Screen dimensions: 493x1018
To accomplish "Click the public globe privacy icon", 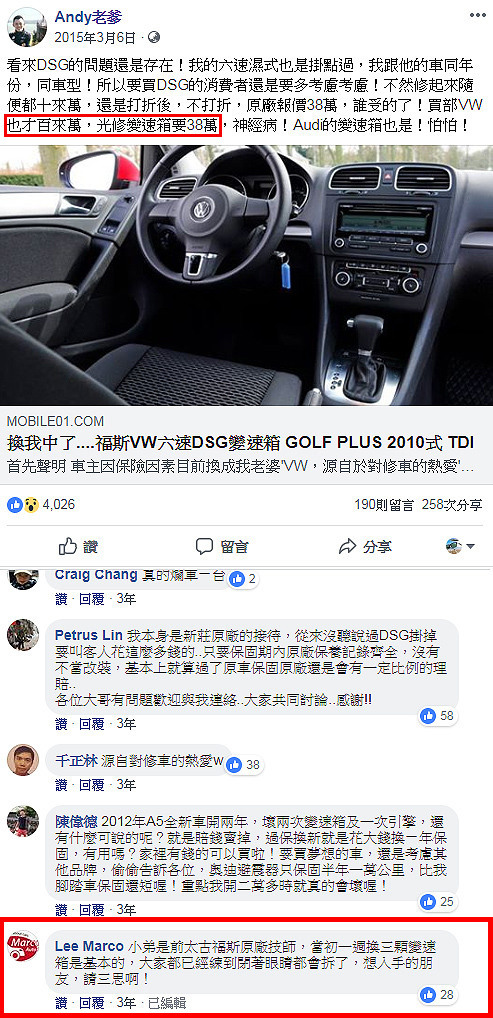I will (x=153, y=37).
